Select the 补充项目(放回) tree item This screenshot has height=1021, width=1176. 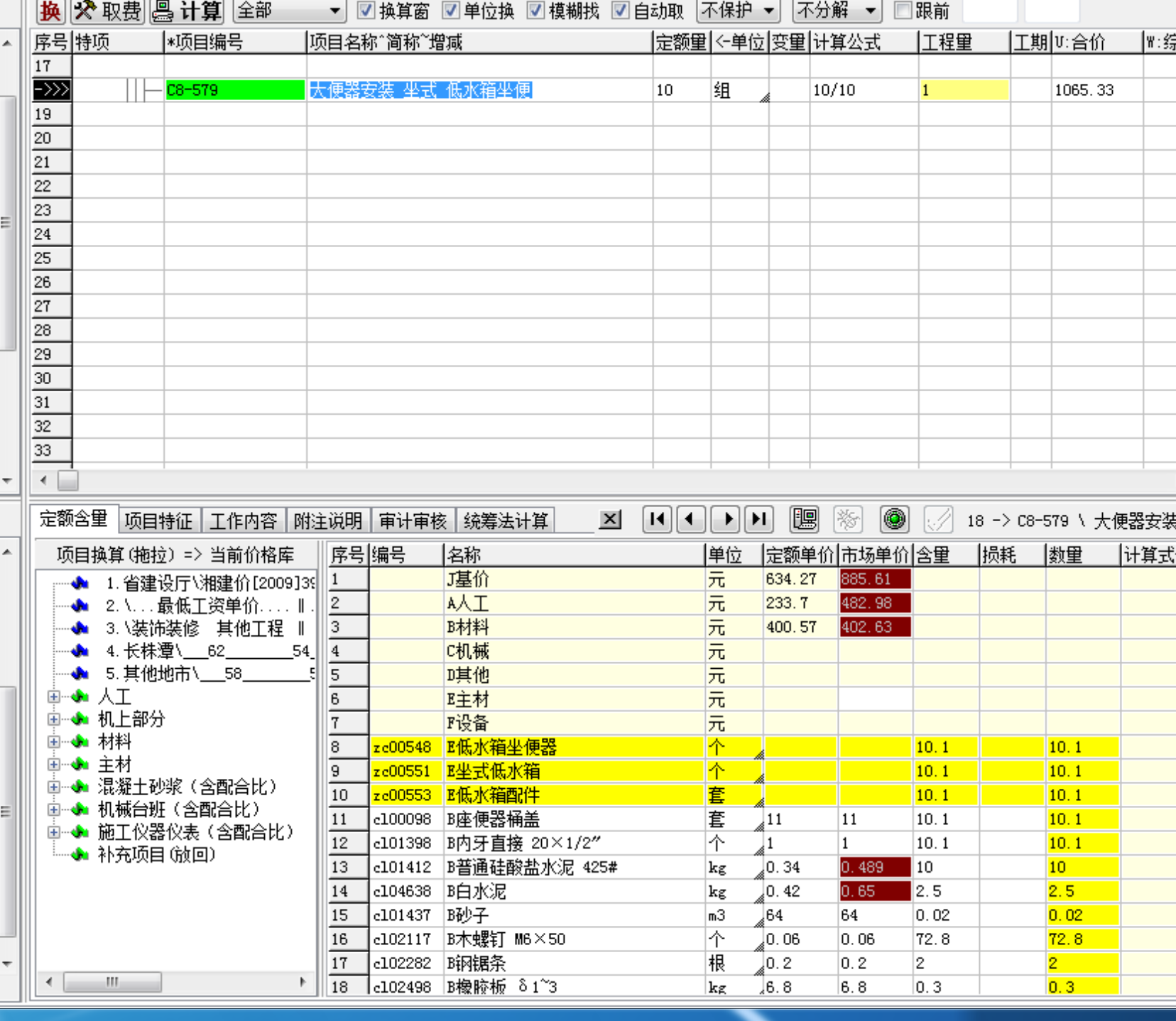click(x=156, y=854)
